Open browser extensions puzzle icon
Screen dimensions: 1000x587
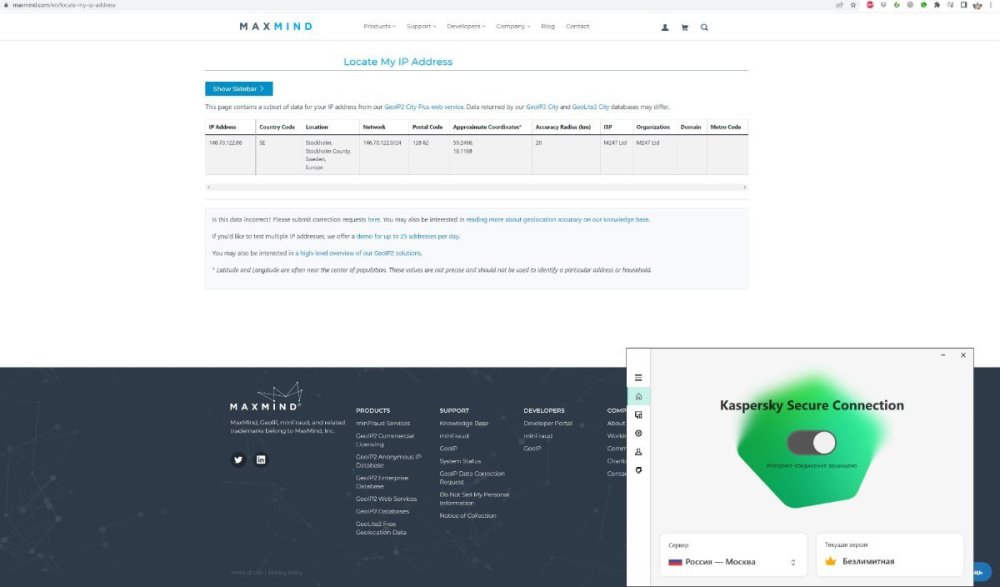937,4
